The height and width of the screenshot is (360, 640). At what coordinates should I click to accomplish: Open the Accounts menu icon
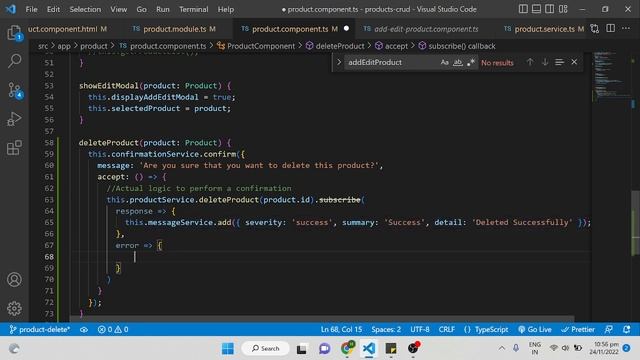[x=14, y=280]
